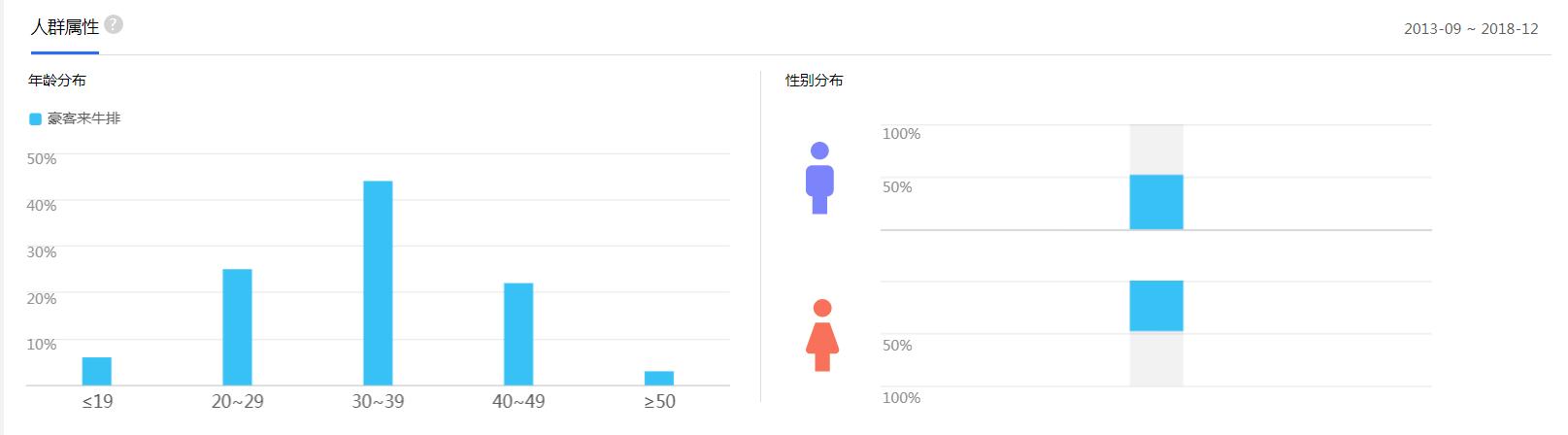Click the help question mark icon
1568x435 pixels.
tap(114, 25)
